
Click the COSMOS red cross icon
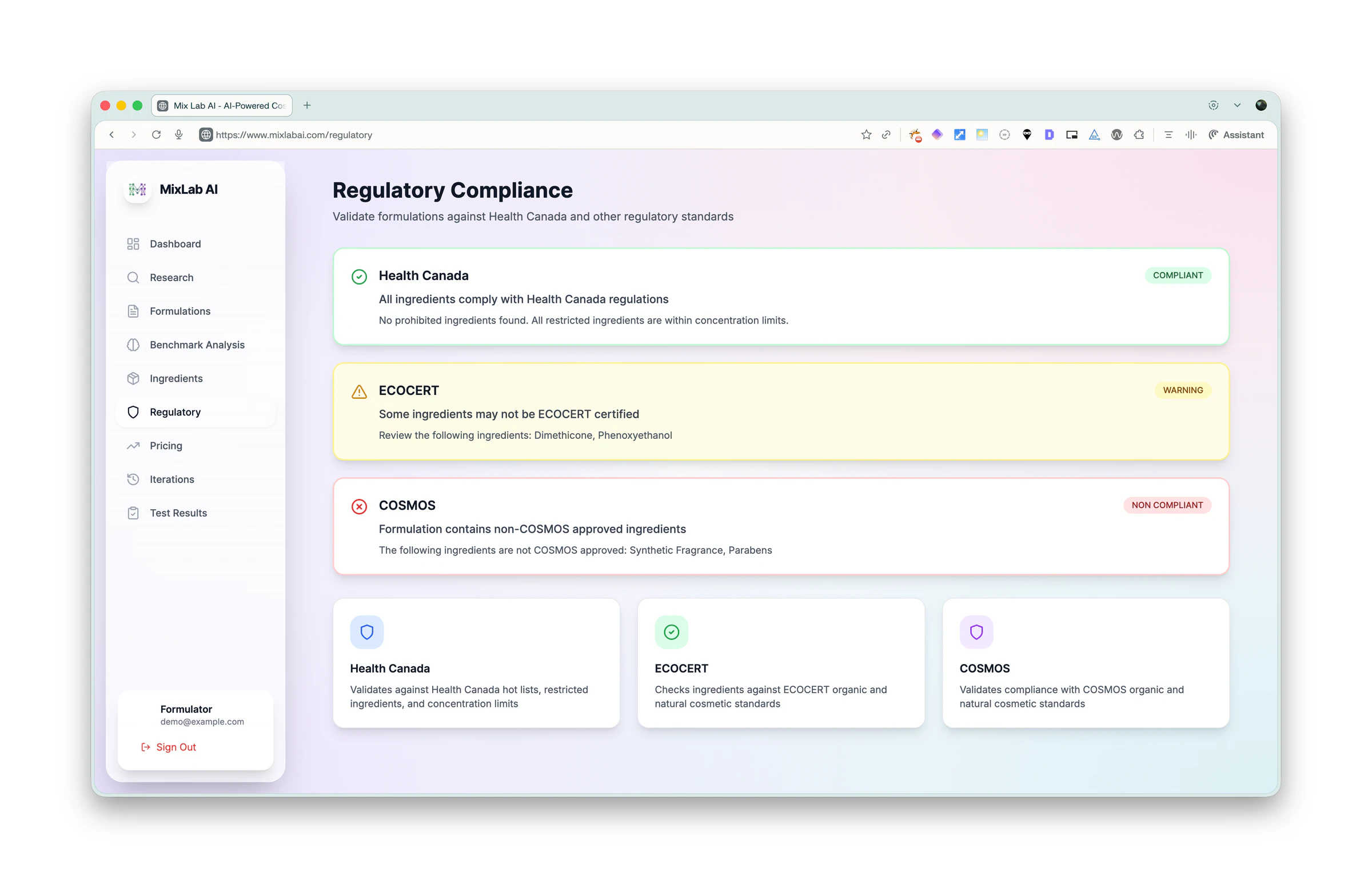click(359, 506)
